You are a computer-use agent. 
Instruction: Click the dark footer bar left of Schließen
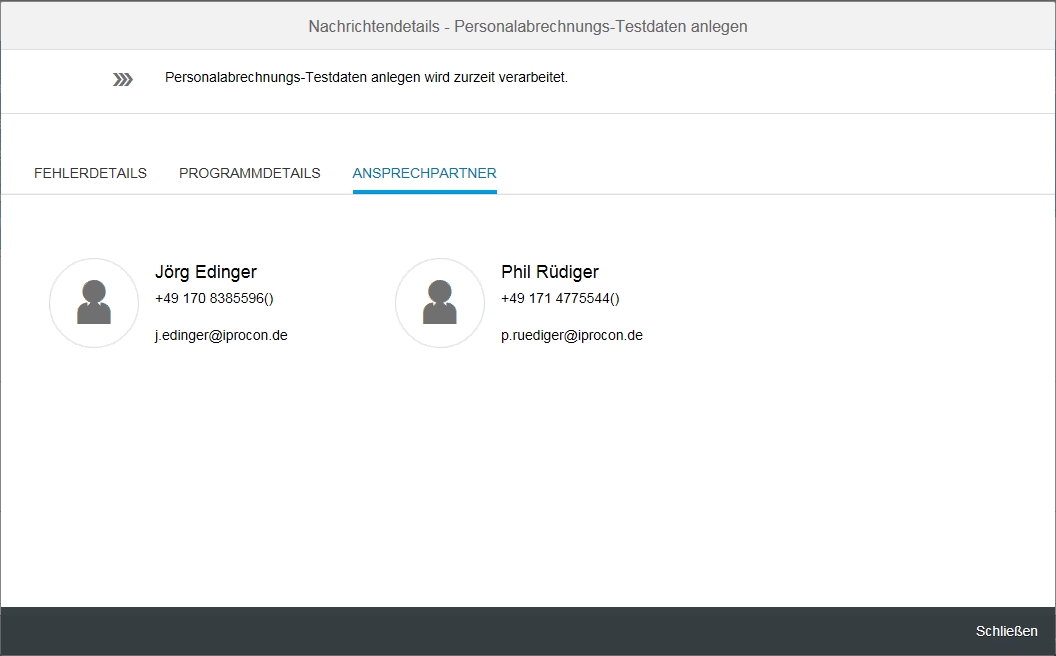click(471, 631)
